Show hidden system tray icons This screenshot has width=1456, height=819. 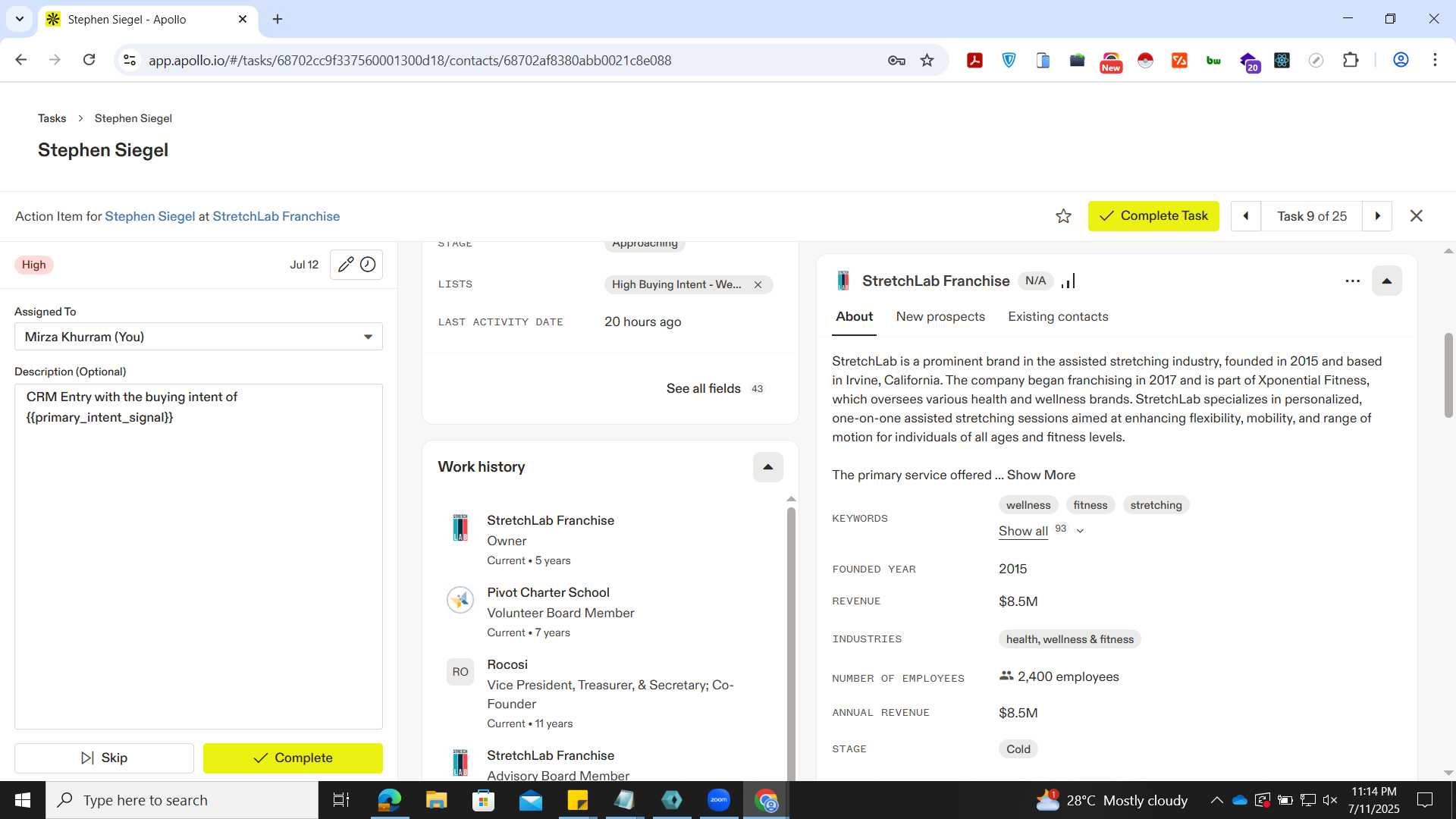1216,800
